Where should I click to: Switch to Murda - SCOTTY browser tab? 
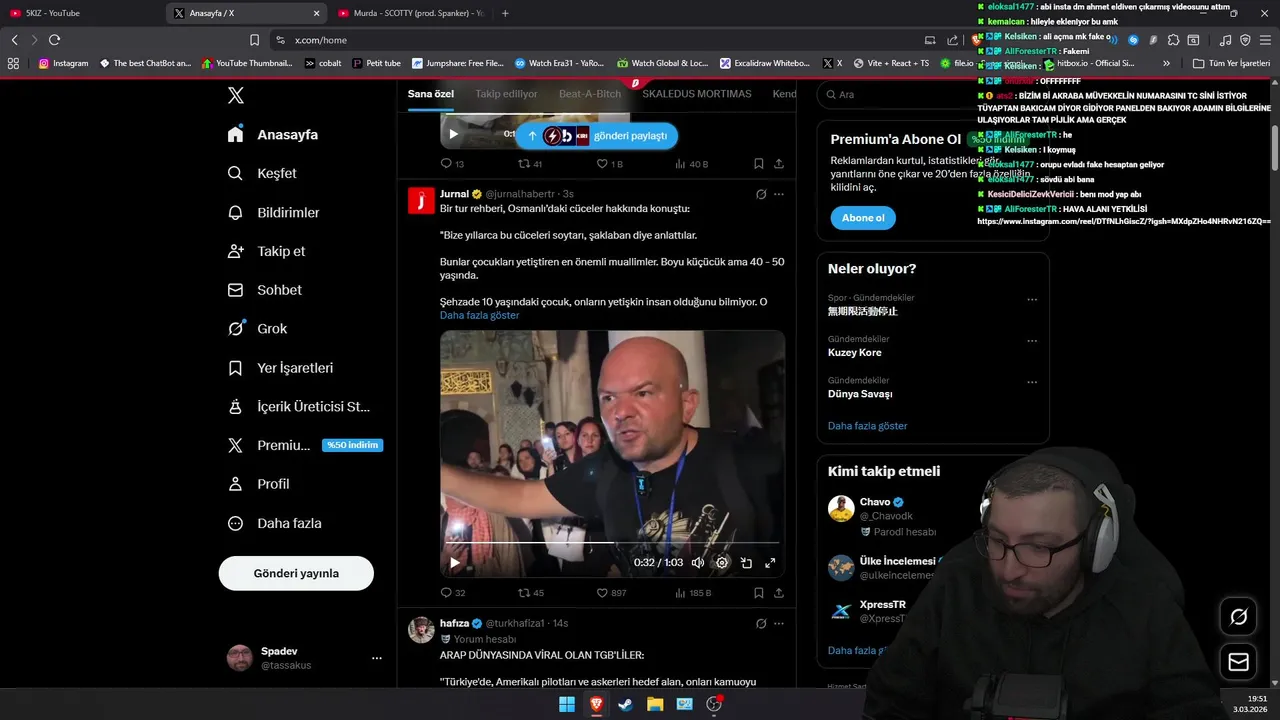click(x=410, y=13)
